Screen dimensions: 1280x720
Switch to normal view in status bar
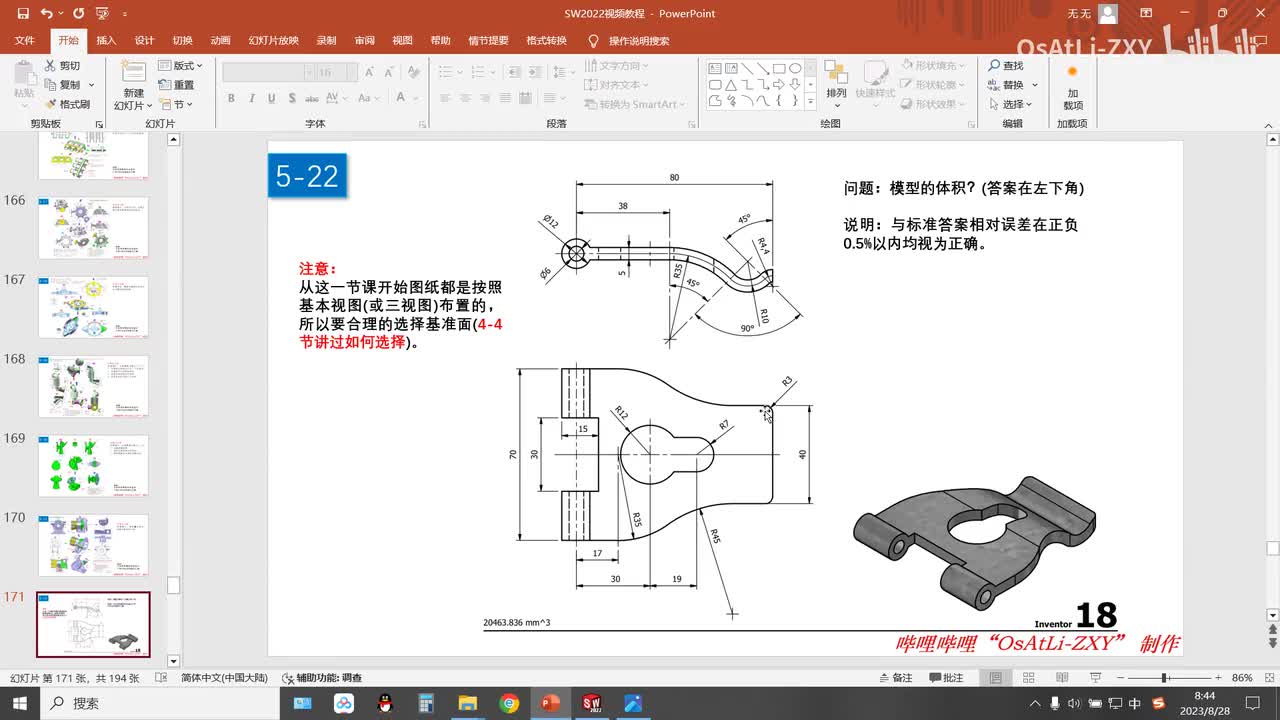pyautogui.click(x=996, y=677)
